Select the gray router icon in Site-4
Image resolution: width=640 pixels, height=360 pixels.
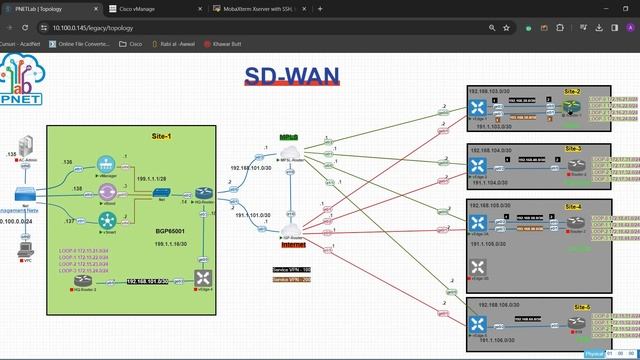(576, 222)
